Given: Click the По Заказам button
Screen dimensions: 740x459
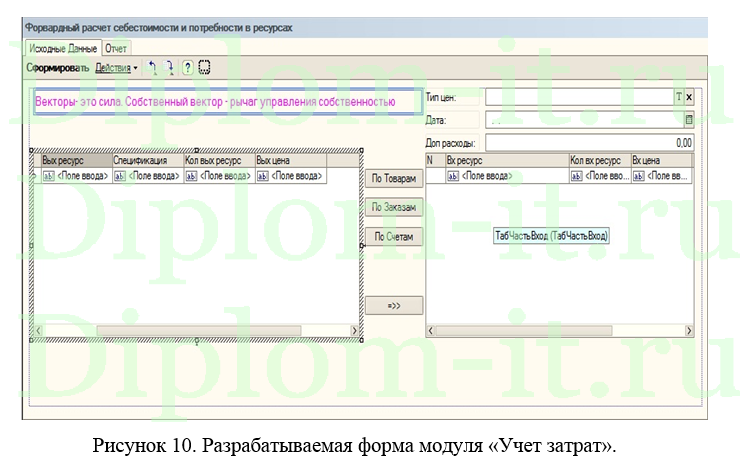Looking at the screenshot, I should [x=393, y=207].
